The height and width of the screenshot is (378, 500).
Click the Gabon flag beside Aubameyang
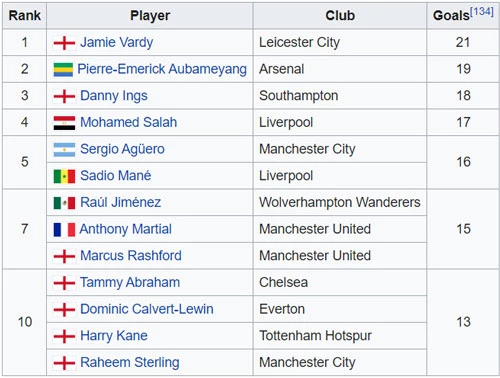pyautogui.click(x=63, y=69)
